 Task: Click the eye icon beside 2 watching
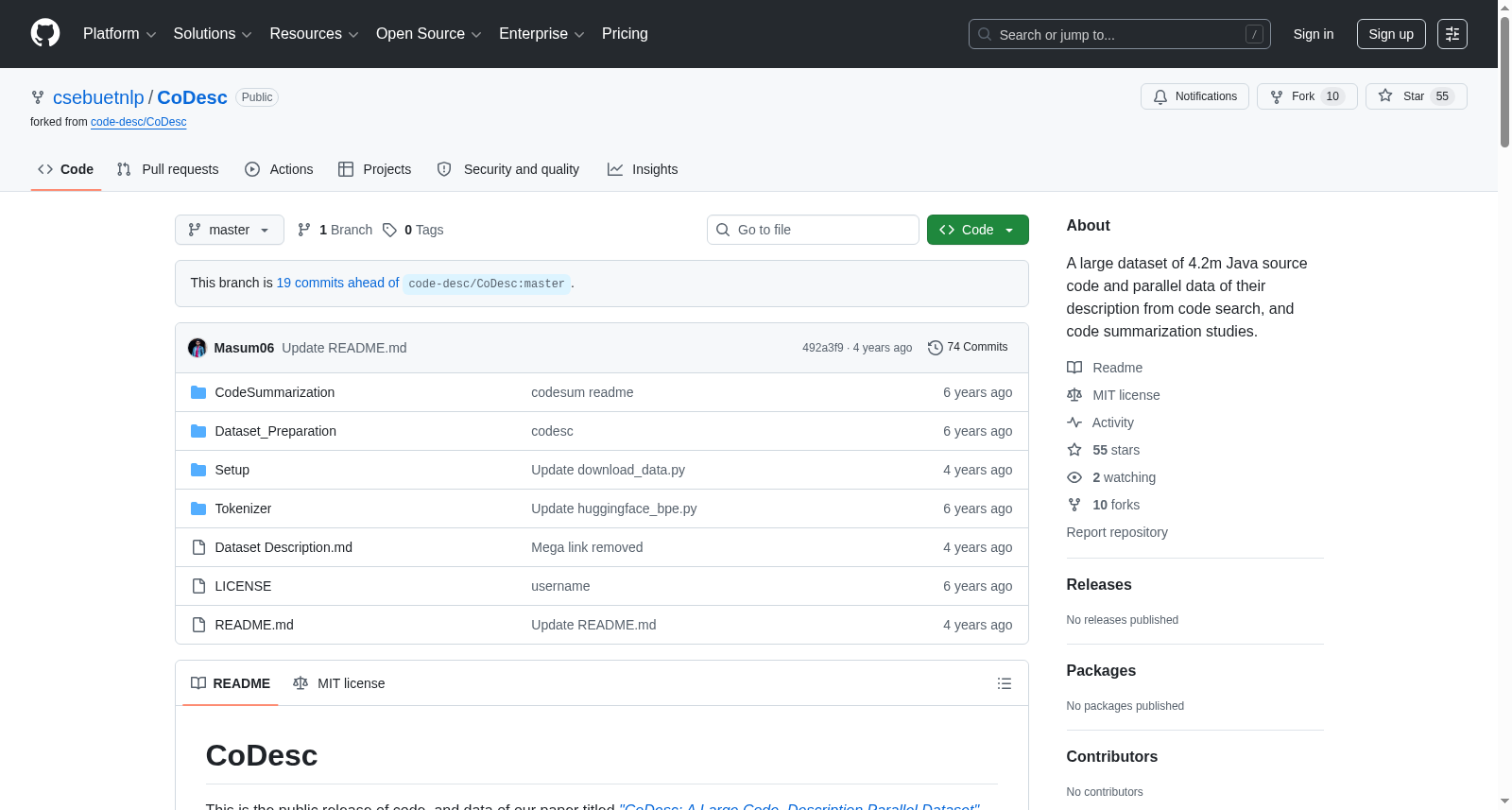(1074, 477)
